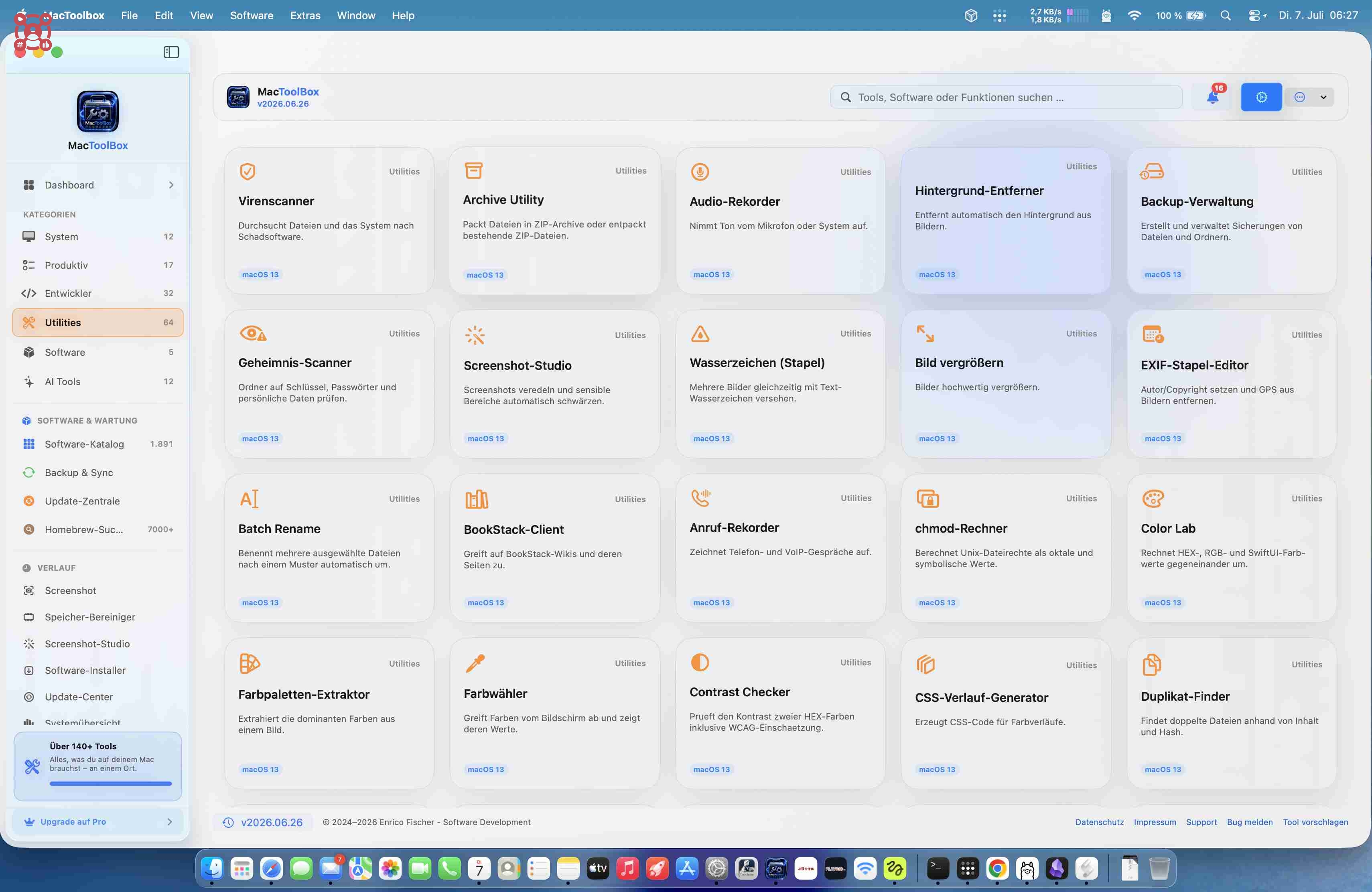Screen dimensions: 1372x892
Task: Select the System category
Action: 98,236
